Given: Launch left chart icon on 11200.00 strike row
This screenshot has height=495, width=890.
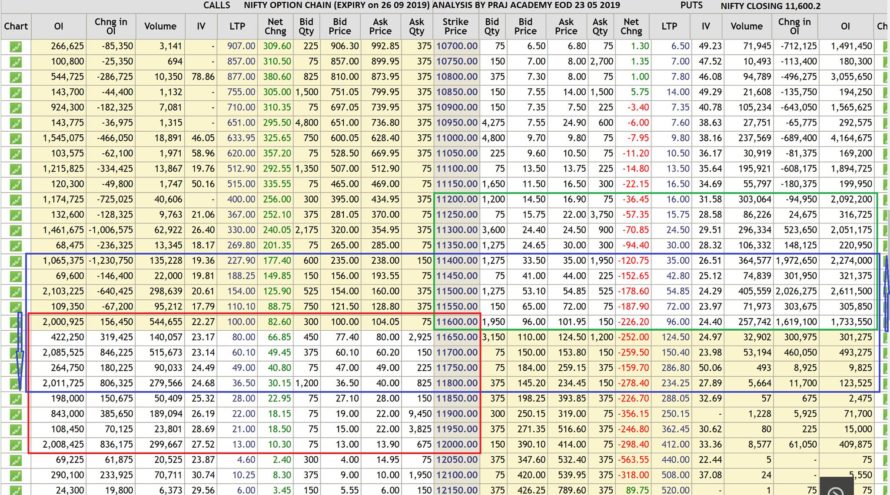Looking at the screenshot, I should click(15, 200).
